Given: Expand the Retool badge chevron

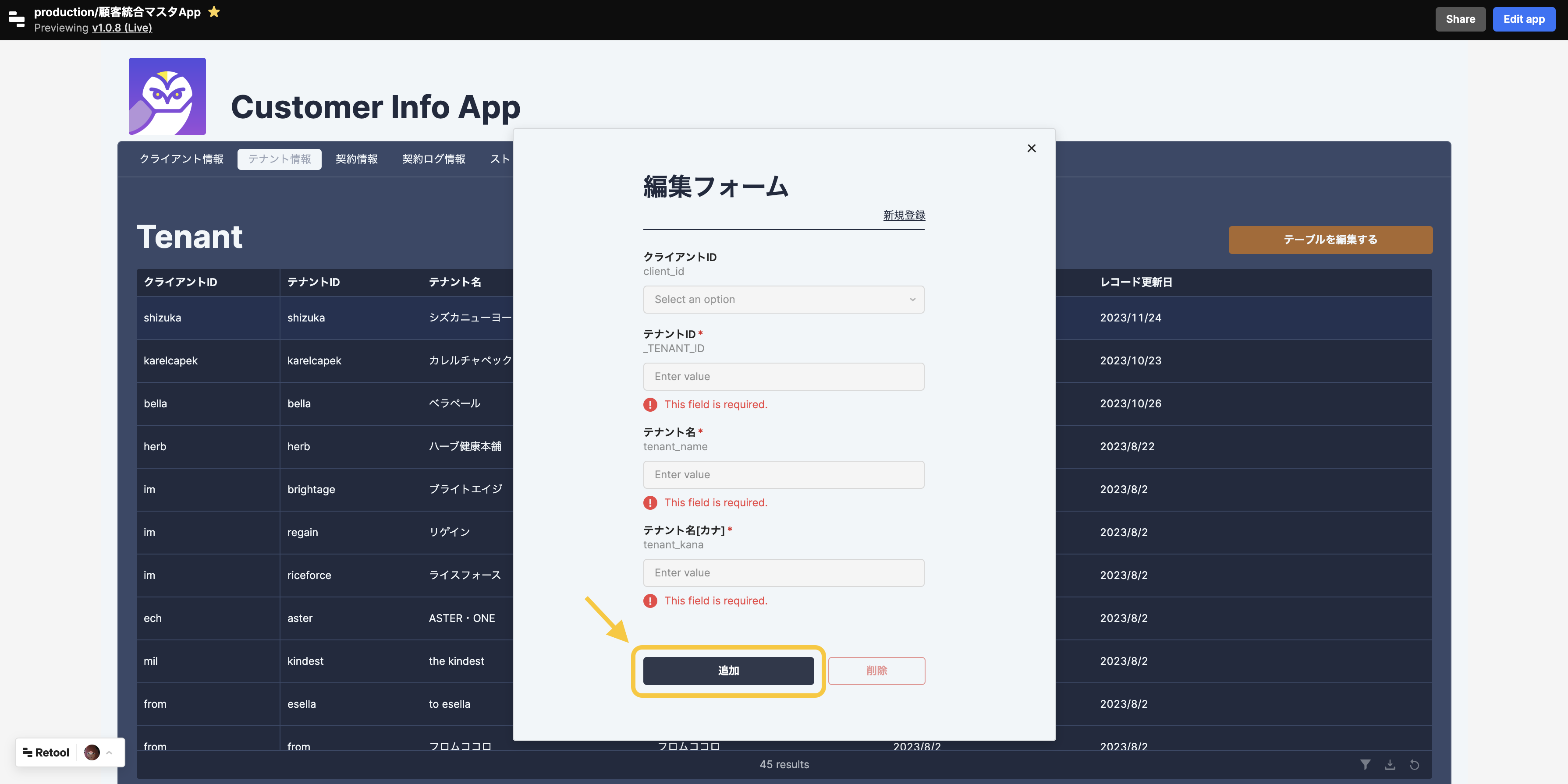Looking at the screenshot, I should tap(110, 752).
